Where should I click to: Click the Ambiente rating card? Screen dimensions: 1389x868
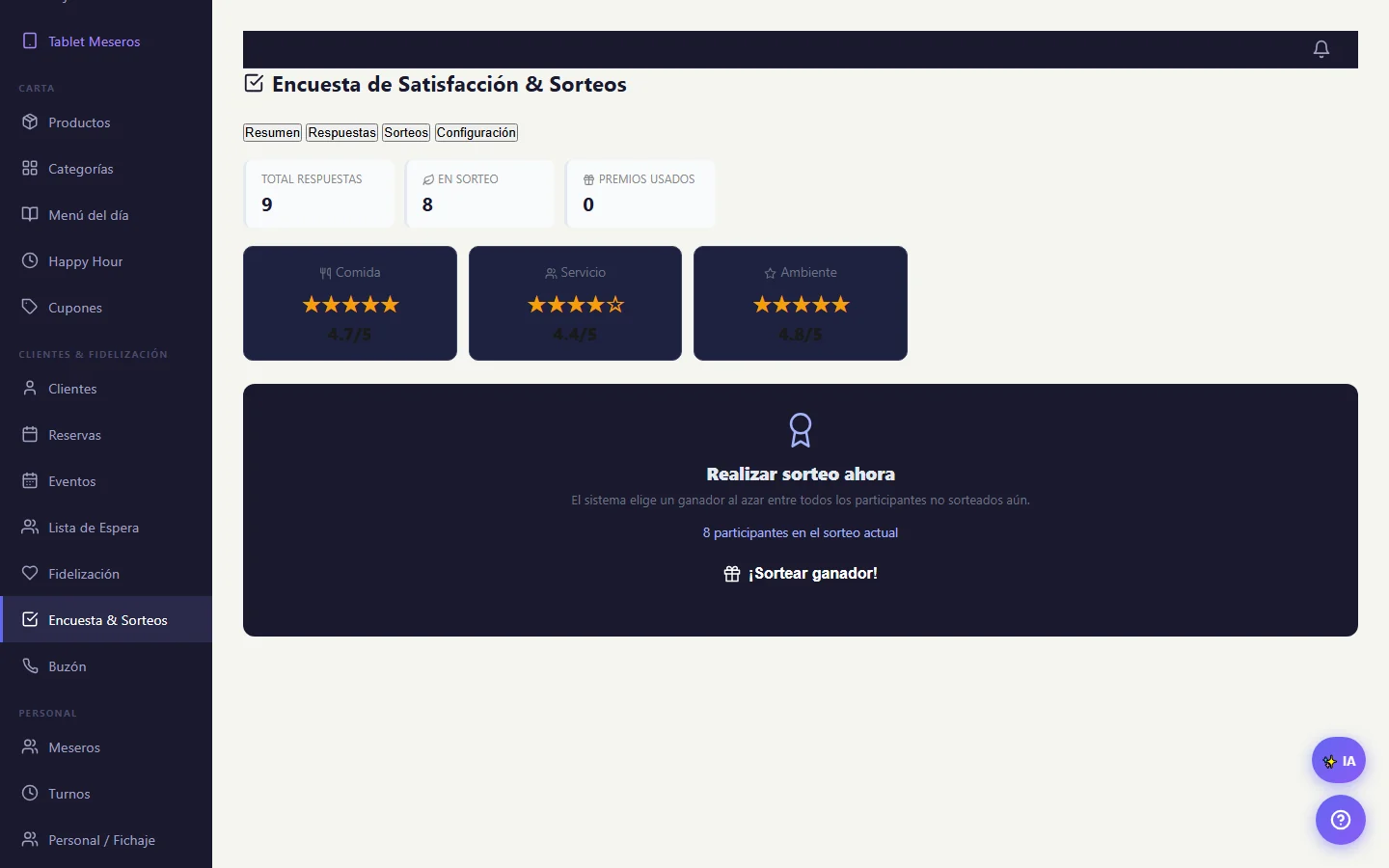tap(801, 303)
